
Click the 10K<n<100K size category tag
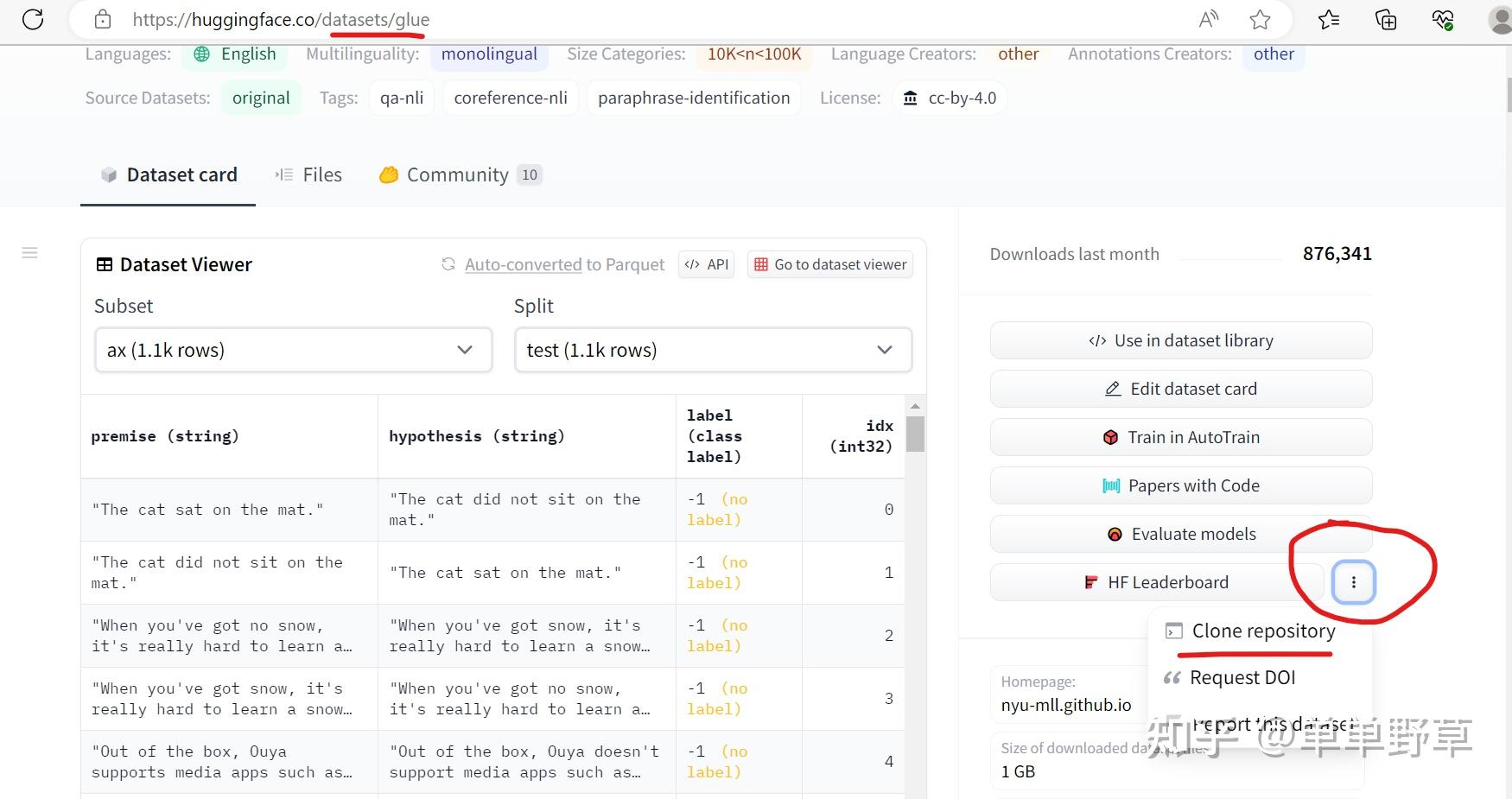754,54
